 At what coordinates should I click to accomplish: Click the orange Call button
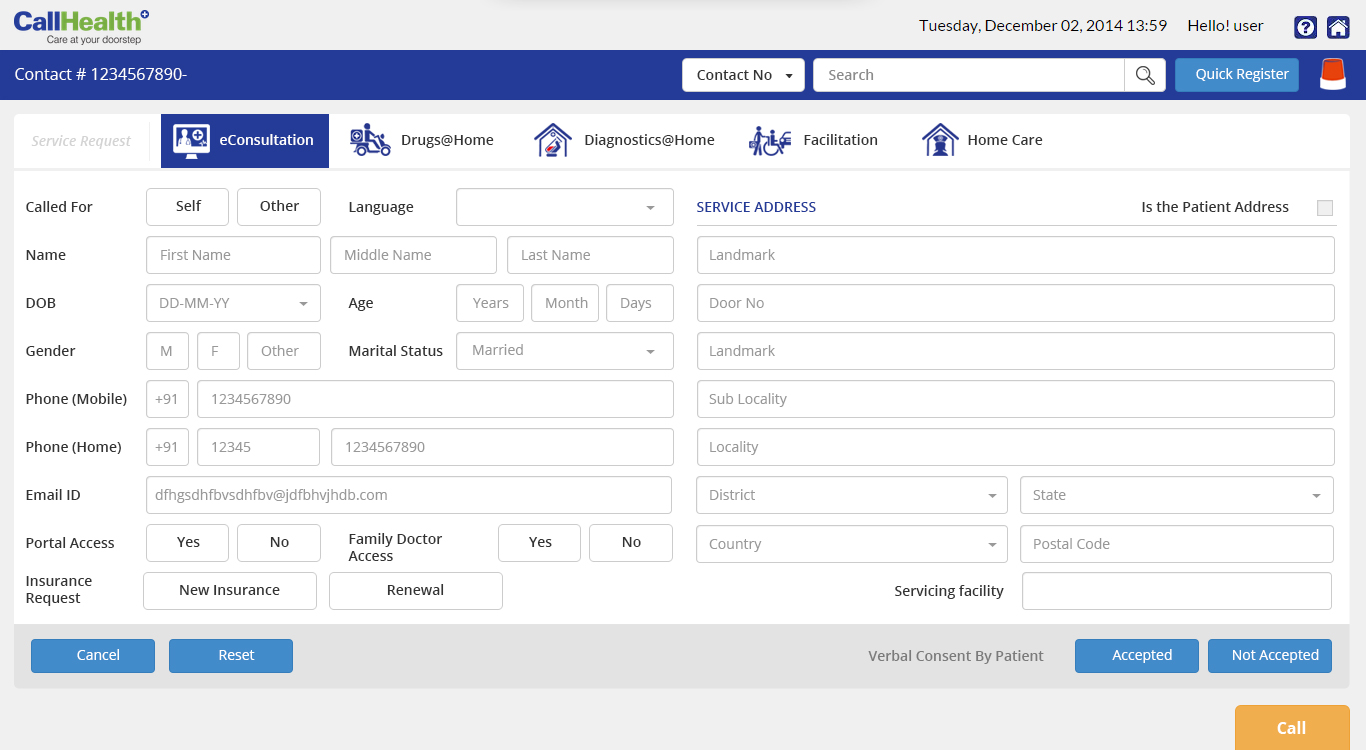pos(1290,728)
